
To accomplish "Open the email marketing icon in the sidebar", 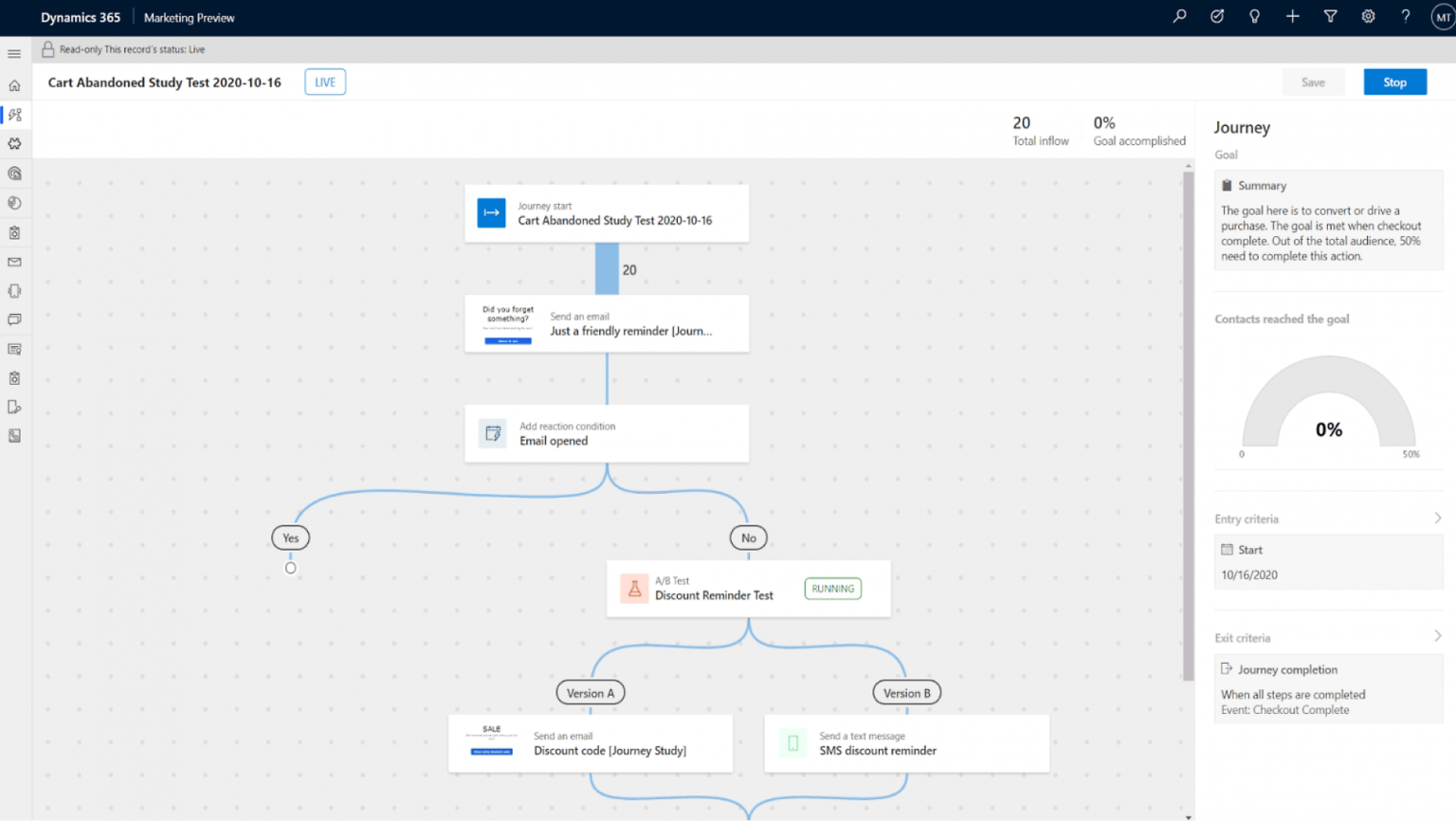I will tap(14, 262).
